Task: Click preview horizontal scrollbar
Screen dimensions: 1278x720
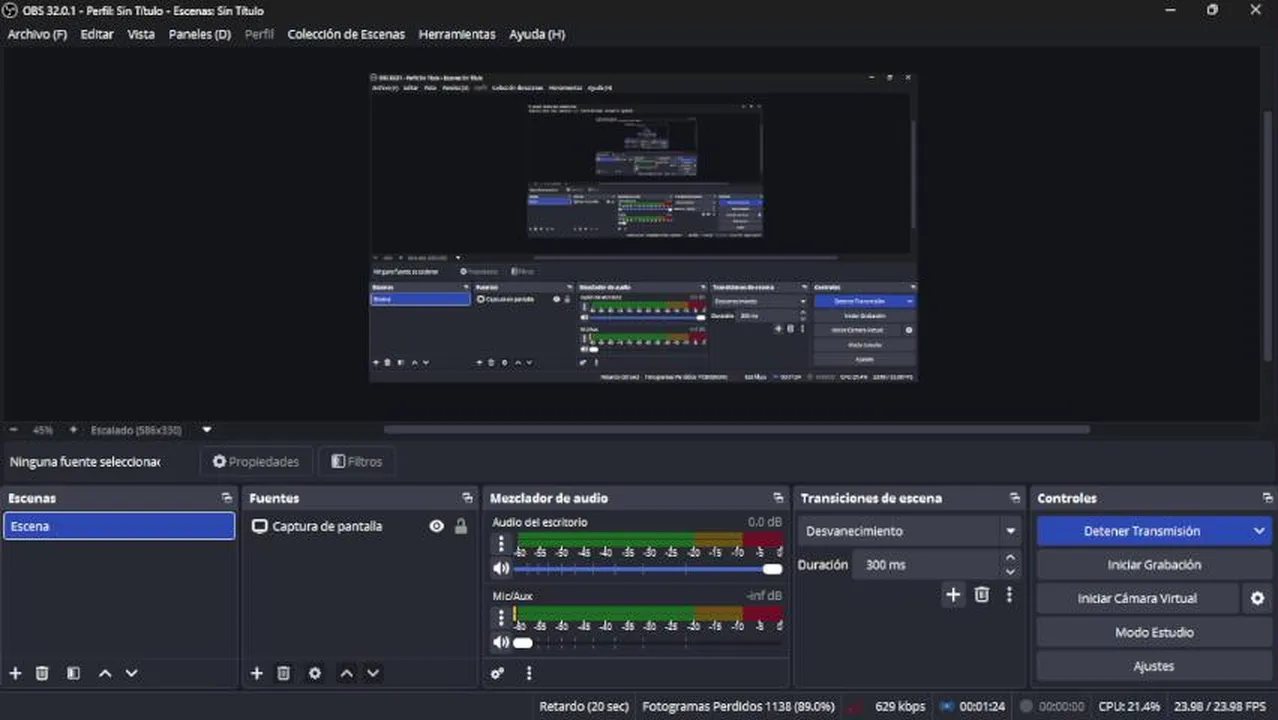Action: pyautogui.click(x=737, y=430)
